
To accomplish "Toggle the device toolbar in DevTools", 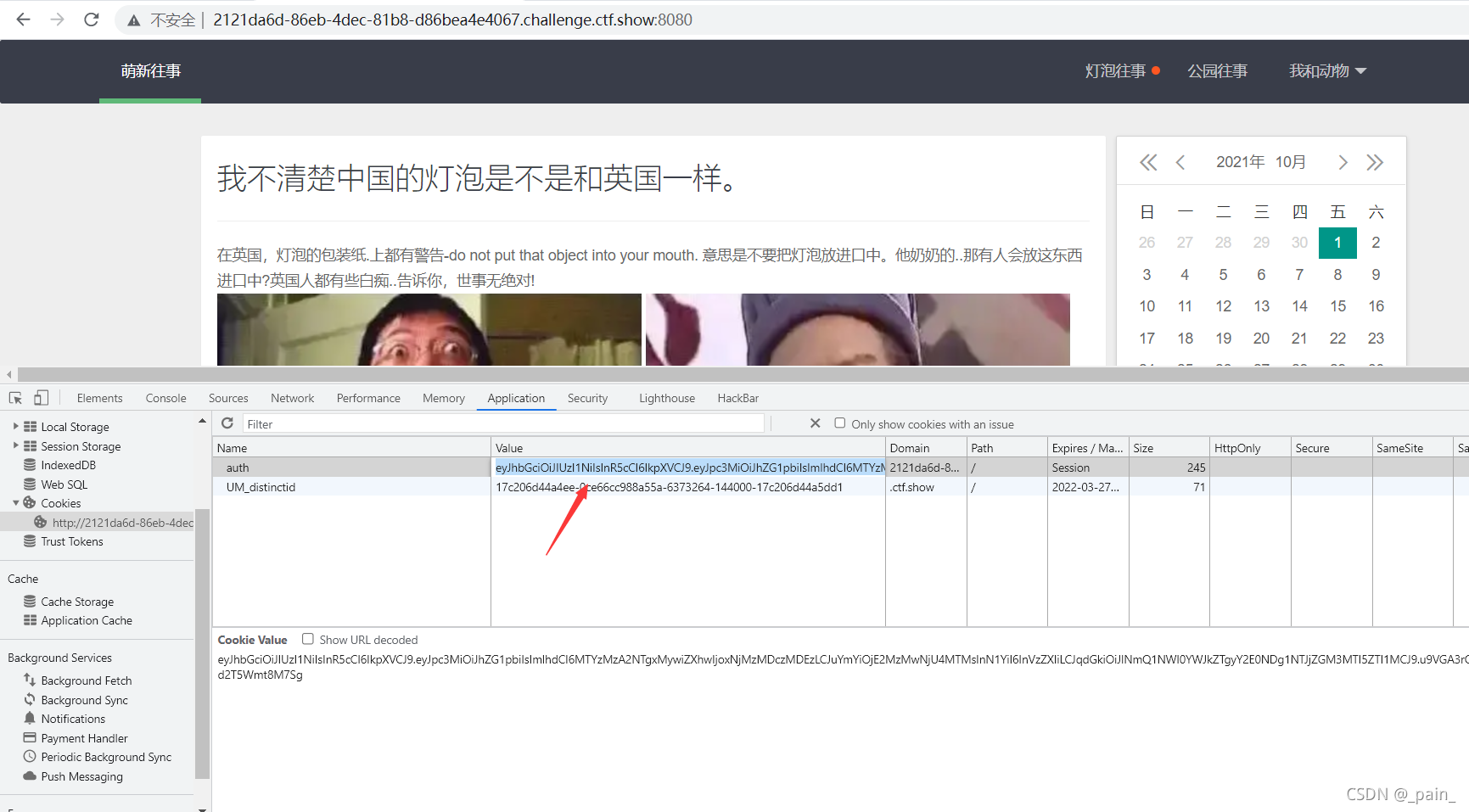I will coord(41,397).
